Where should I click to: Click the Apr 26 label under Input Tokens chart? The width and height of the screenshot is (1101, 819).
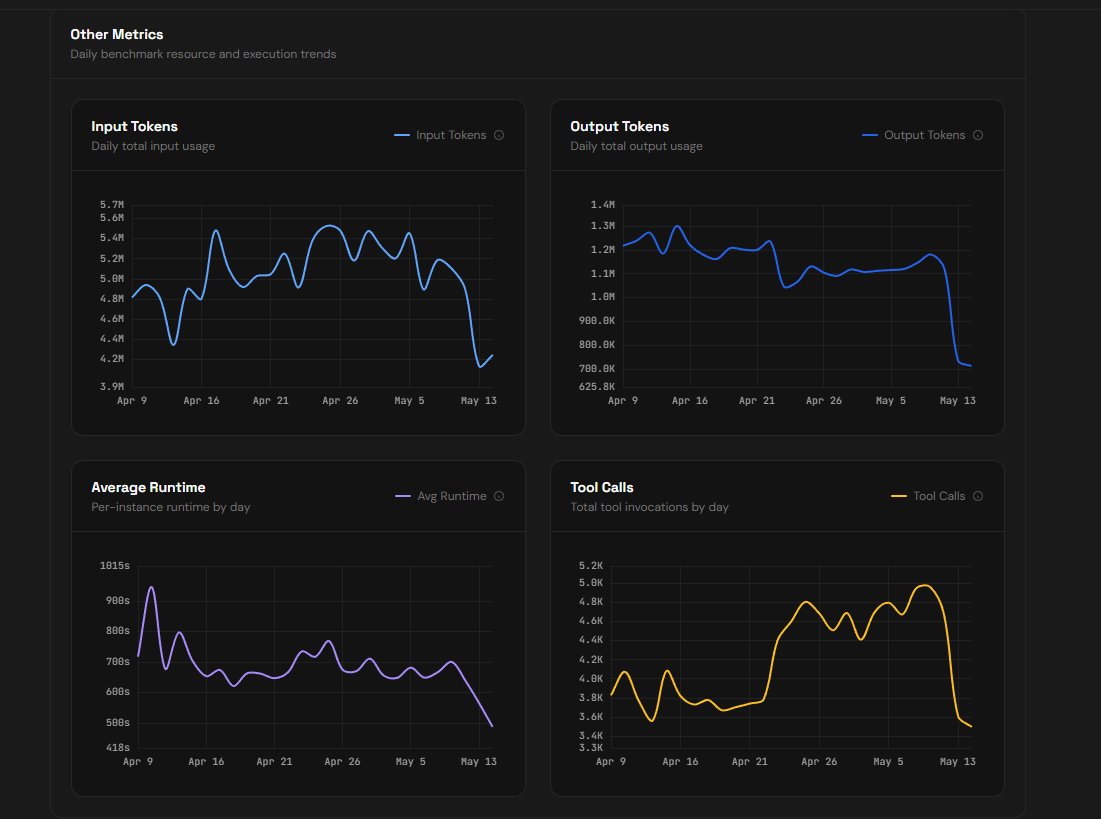coord(340,400)
